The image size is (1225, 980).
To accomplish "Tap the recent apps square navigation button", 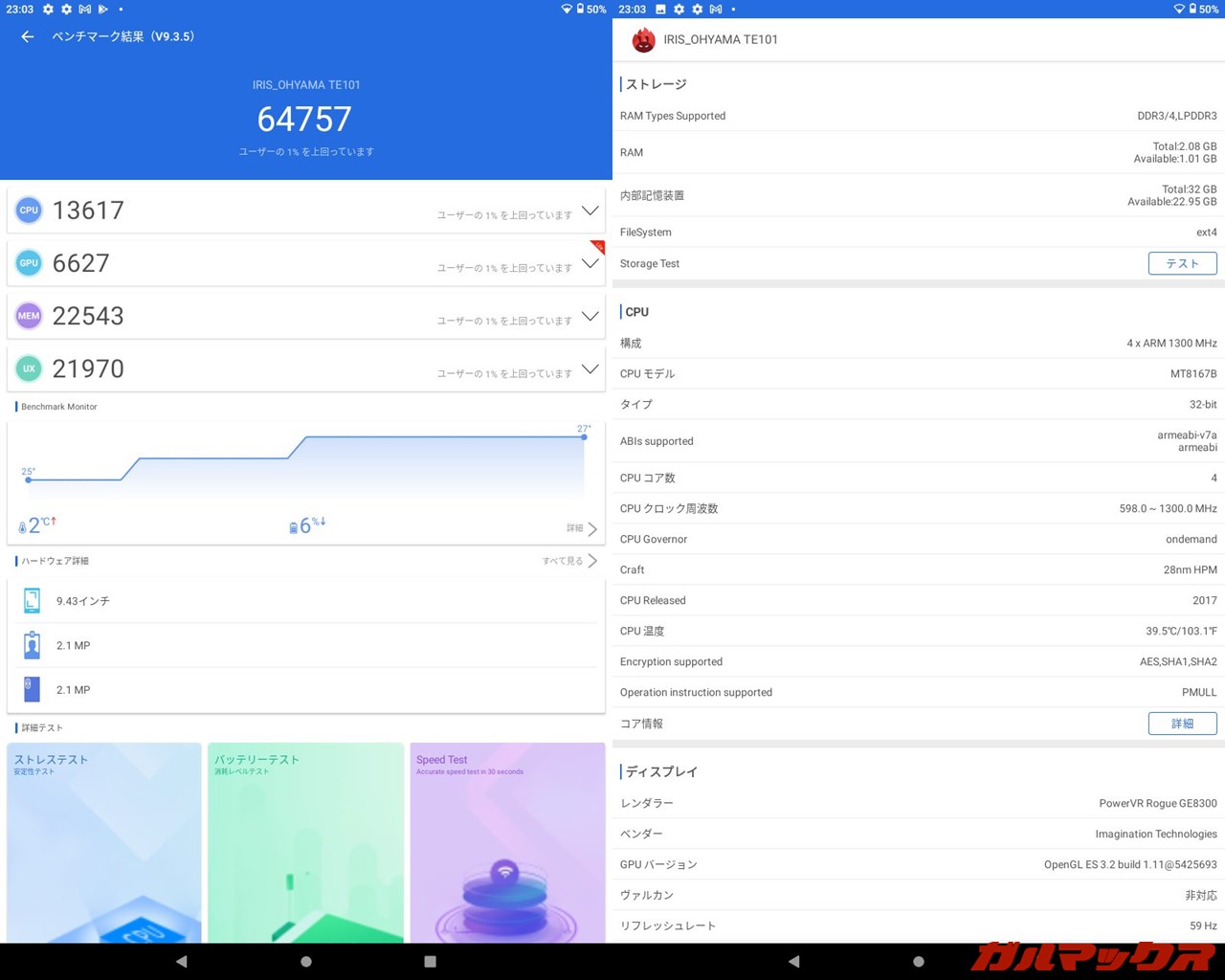I will click(430, 962).
